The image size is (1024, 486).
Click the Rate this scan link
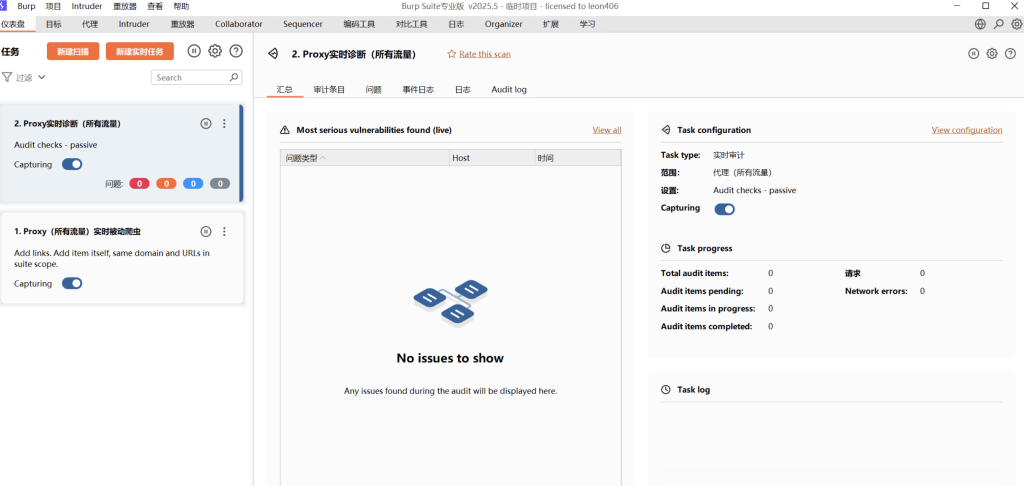(485, 54)
